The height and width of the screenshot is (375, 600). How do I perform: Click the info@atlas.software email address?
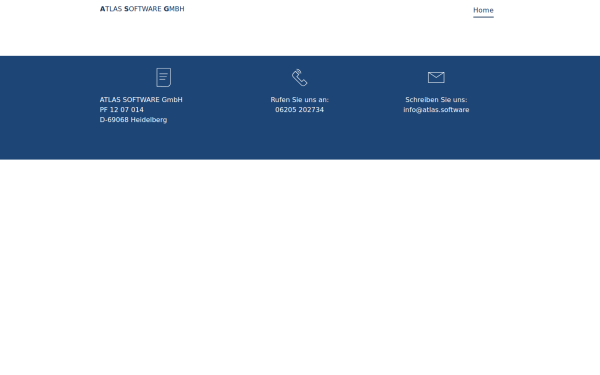pyautogui.click(x=436, y=110)
